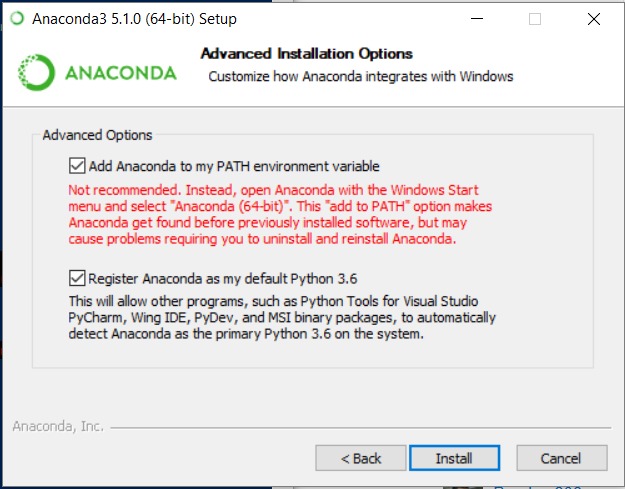Click the greyed-out maximize button
The height and width of the screenshot is (489, 625).
pyautogui.click(x=535, y=18)
